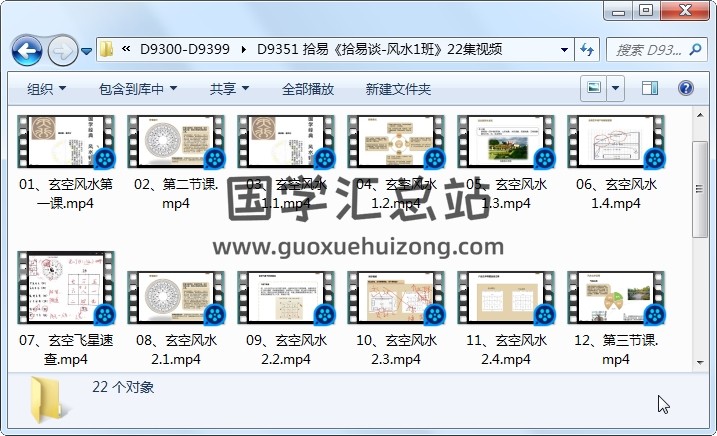The height and width of the screenshot is (436, 717).
Task: Click the D9351 拾易 folder breadcrumb
Action: click(380, 49)
